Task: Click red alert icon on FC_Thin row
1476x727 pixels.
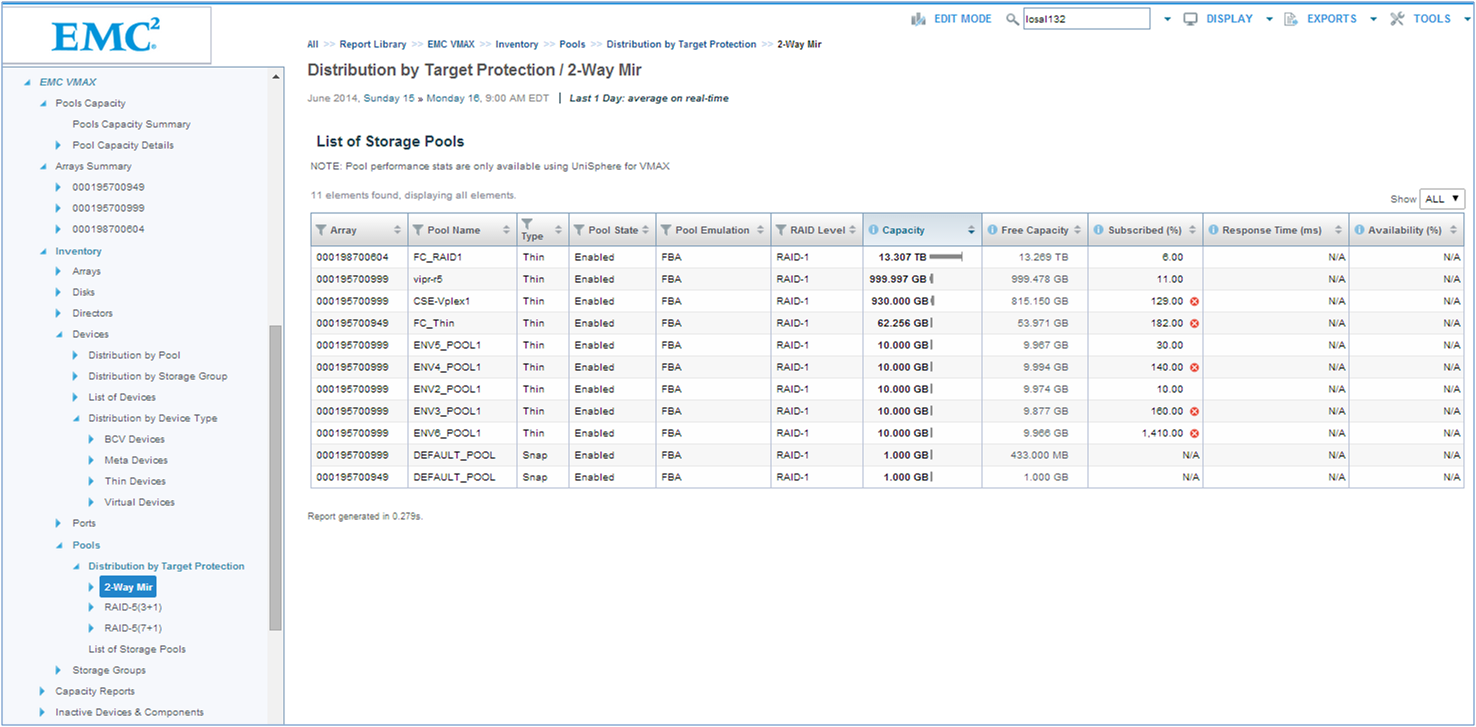Action: (x=1194, y=323)
